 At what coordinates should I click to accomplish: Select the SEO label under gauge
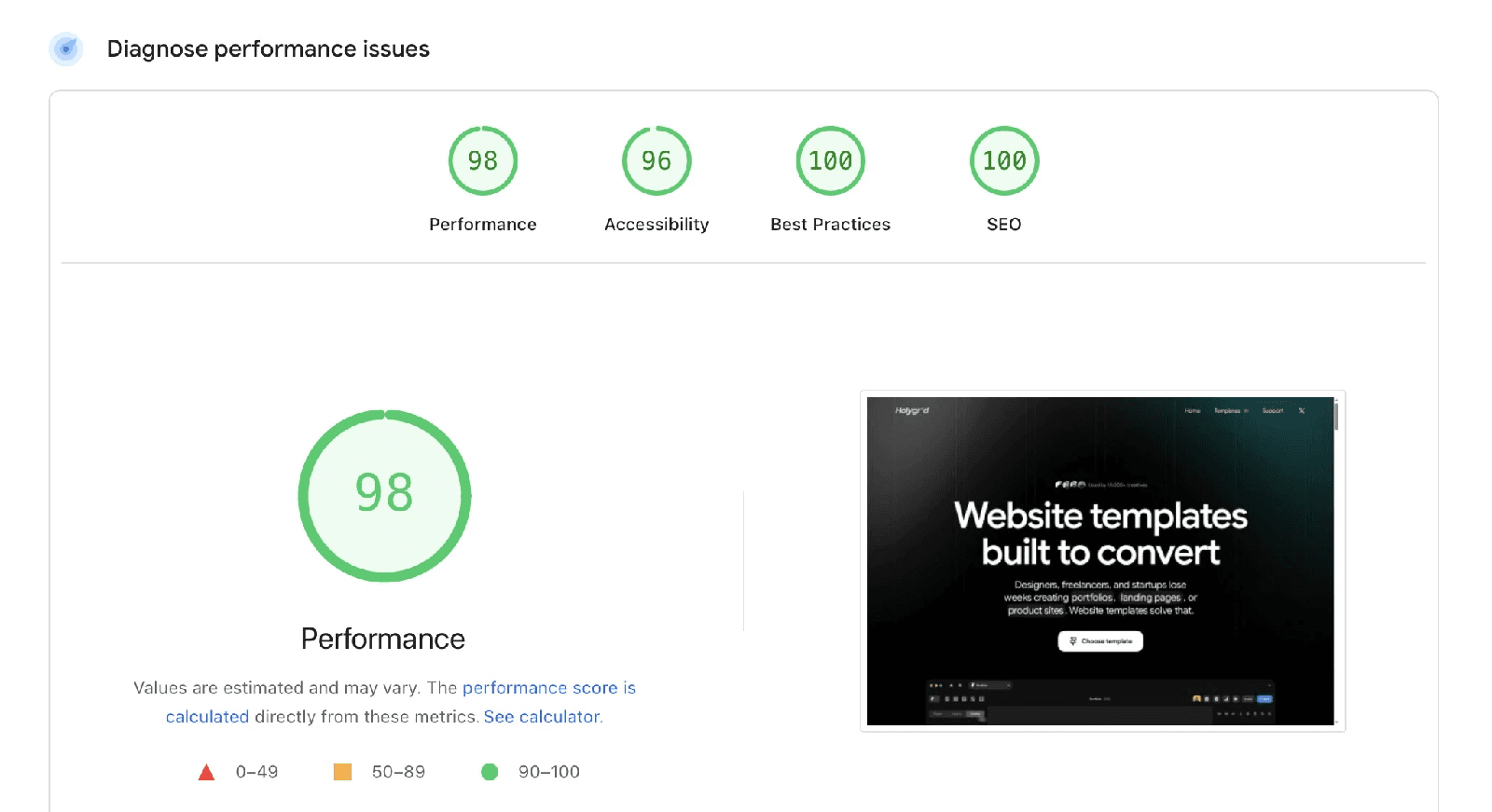(x=1004, y=224)
